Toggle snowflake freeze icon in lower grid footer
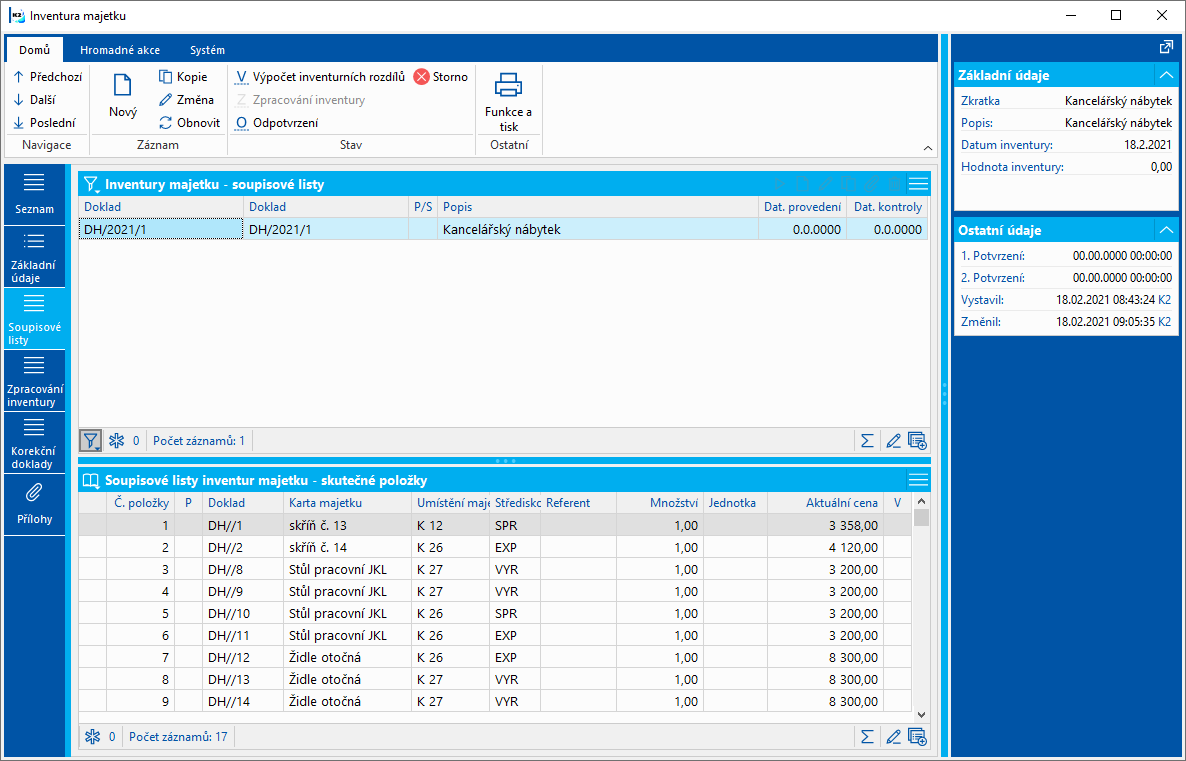This screenshot has width=1186, height=761. [x=92, y=737]
